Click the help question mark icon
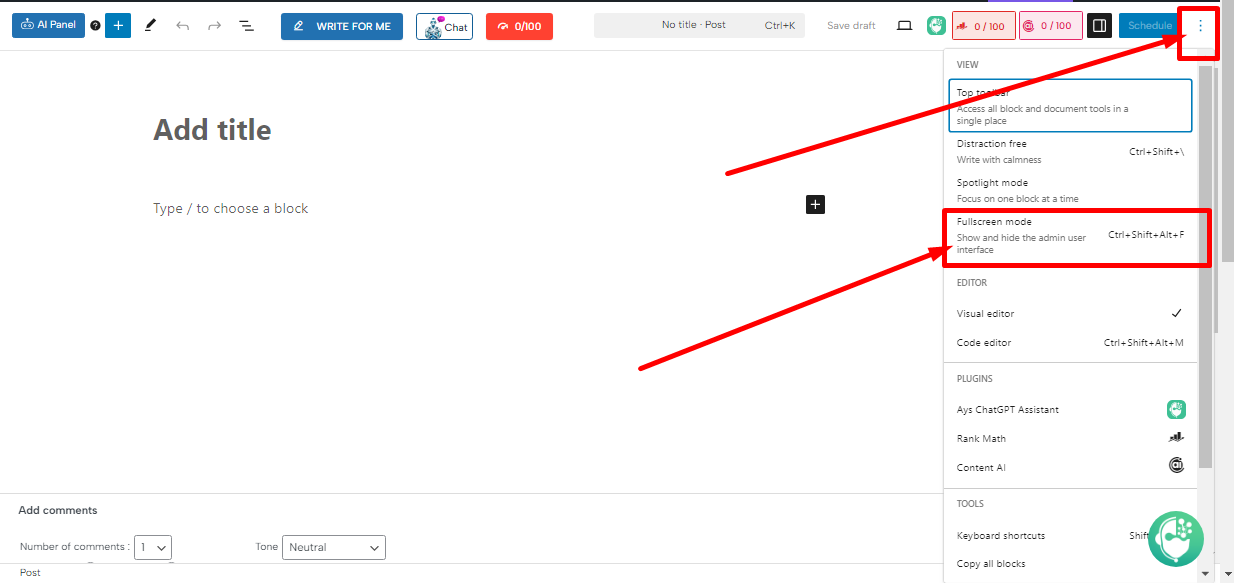 (x=96, y=26)
